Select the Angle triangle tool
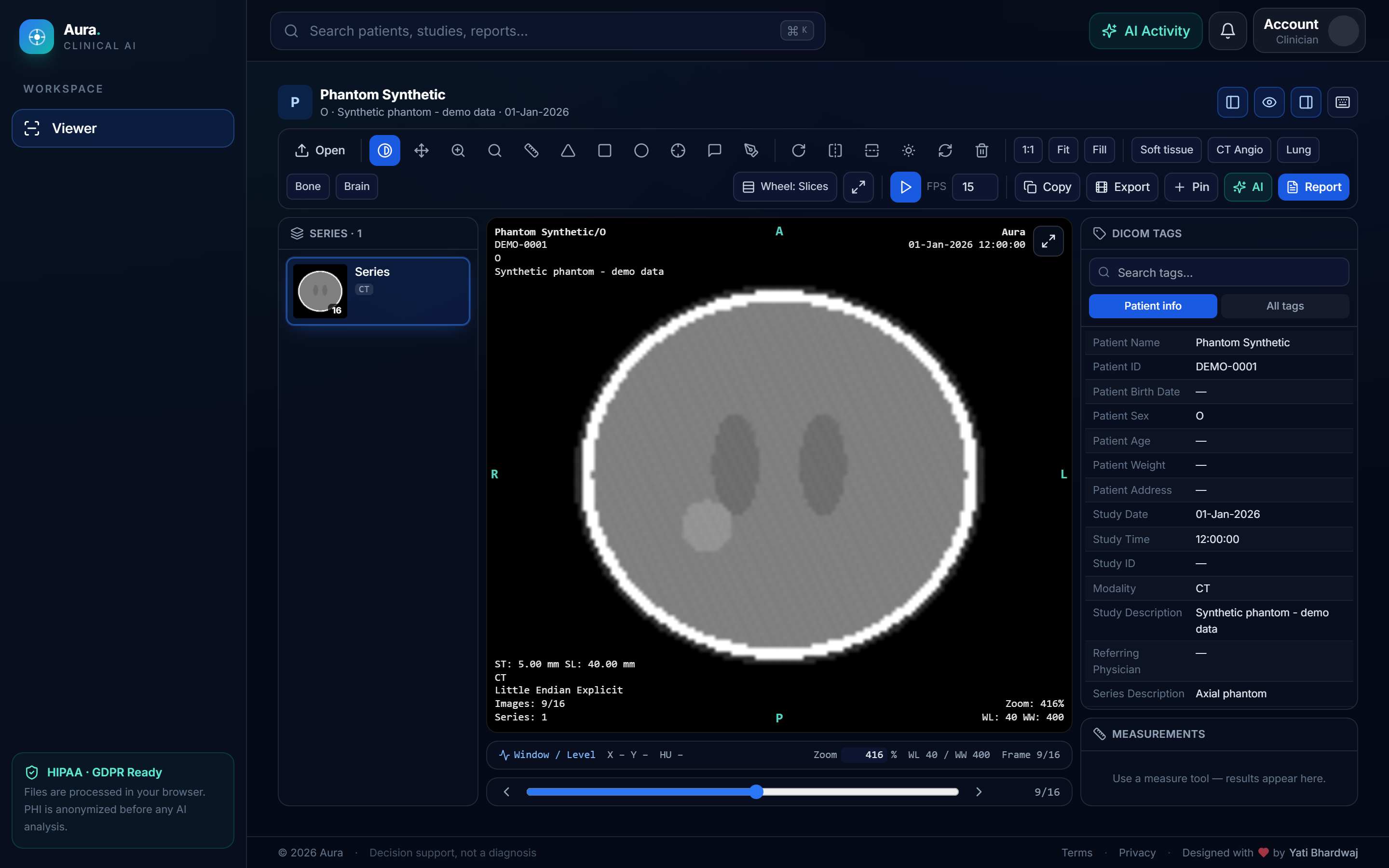This screenshot has height=868, width=1389. (568, 150)
